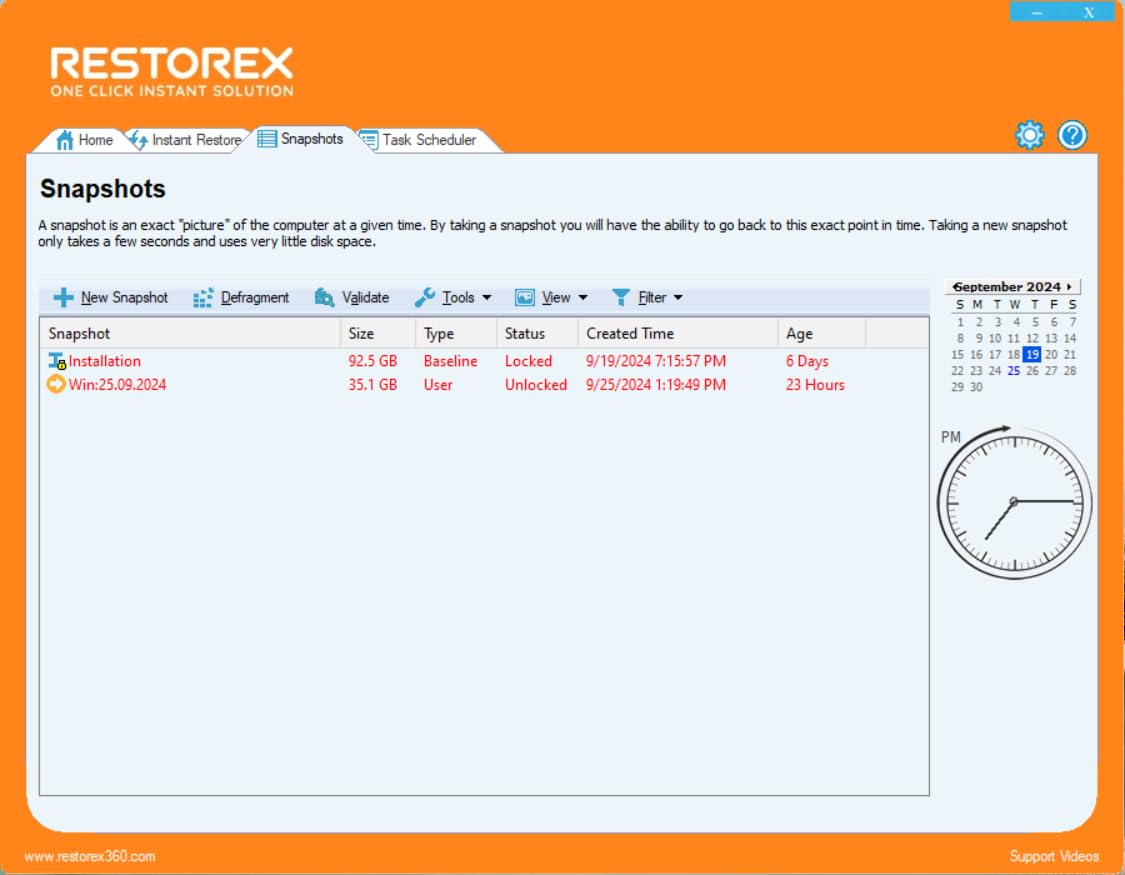Click the Tools wrench icon
Screen dimensions: 1125x875
tap(427, 297)
